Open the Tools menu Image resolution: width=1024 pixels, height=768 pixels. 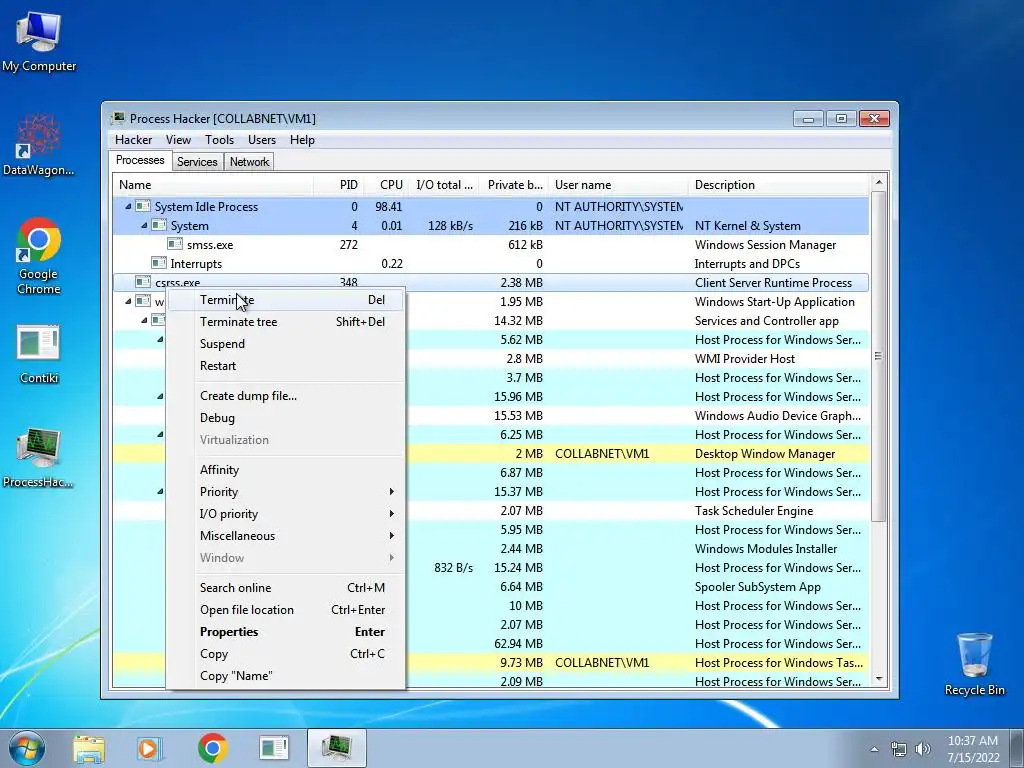point(219,140)
